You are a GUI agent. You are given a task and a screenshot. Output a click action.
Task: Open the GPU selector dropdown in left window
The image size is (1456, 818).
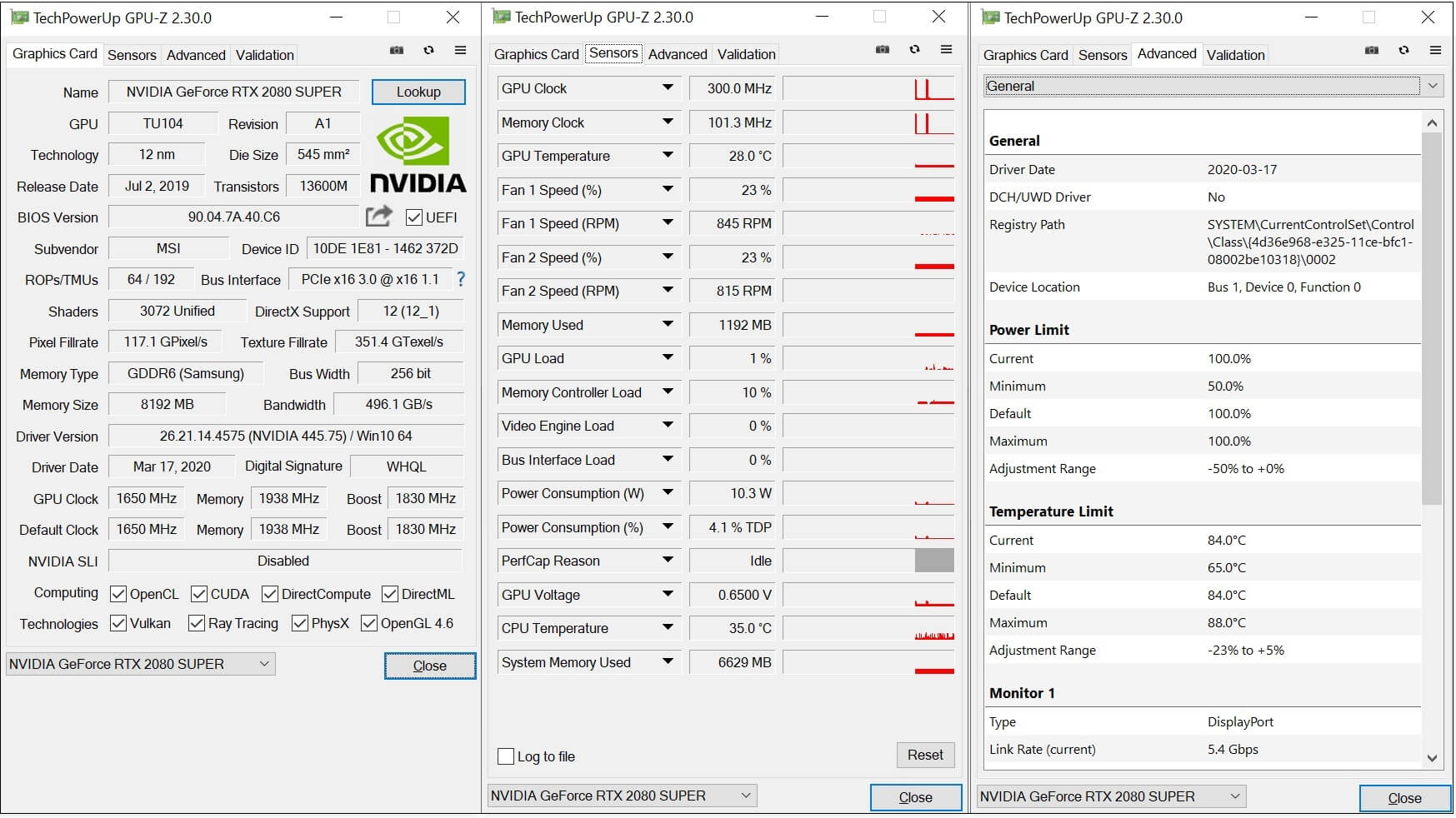[264, 664]
